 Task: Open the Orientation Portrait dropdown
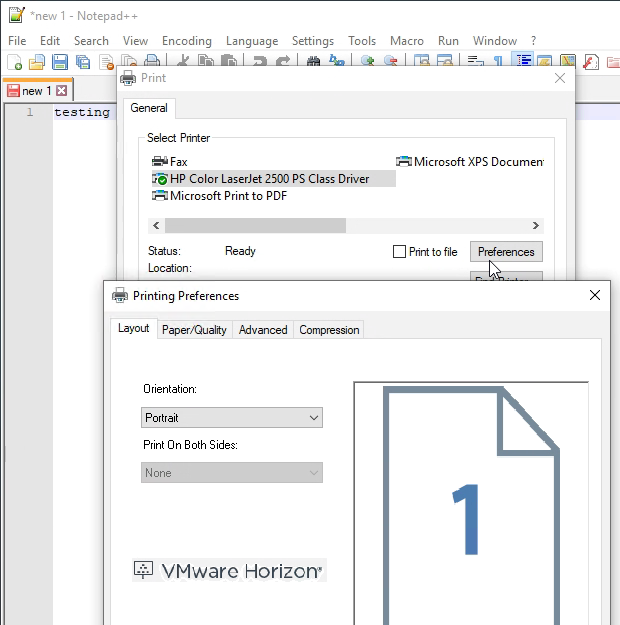point(232,417)
